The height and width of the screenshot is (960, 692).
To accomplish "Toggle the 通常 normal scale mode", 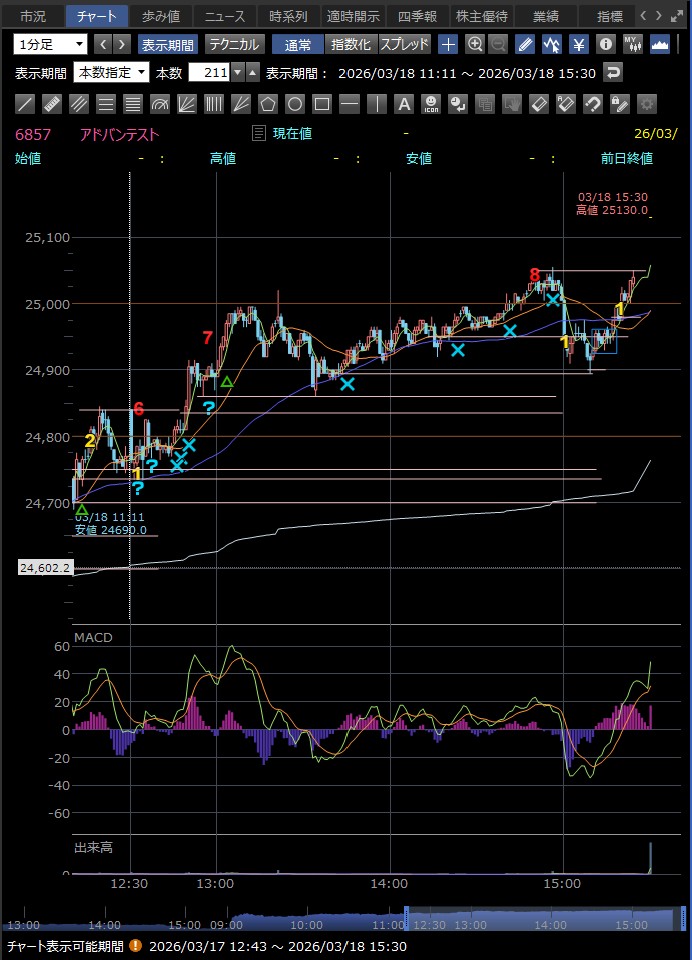I will pos(297,44).
